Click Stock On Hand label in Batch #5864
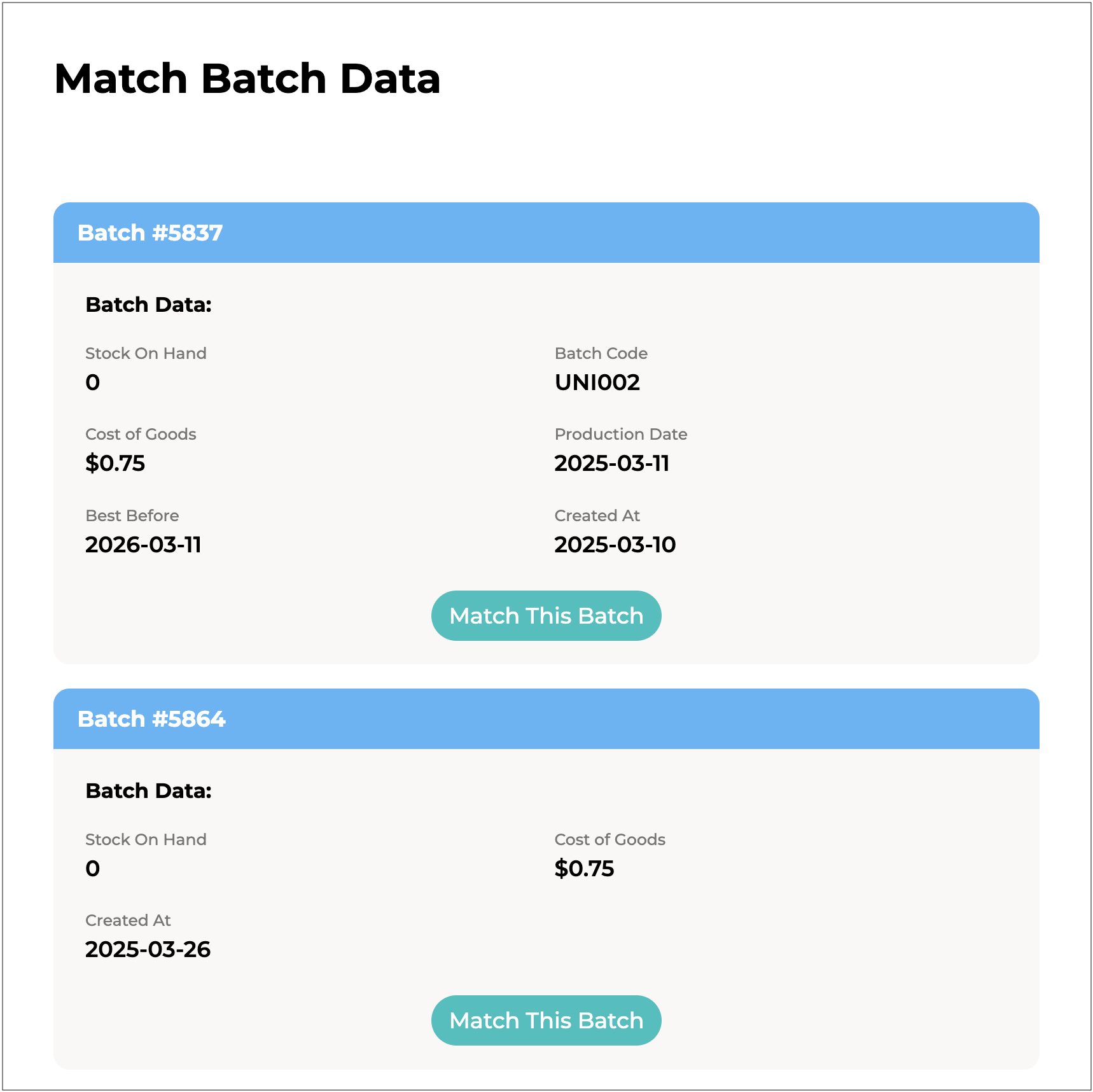The height and width of the screenshot is (1092, 1093). click(x=146, y=839)
